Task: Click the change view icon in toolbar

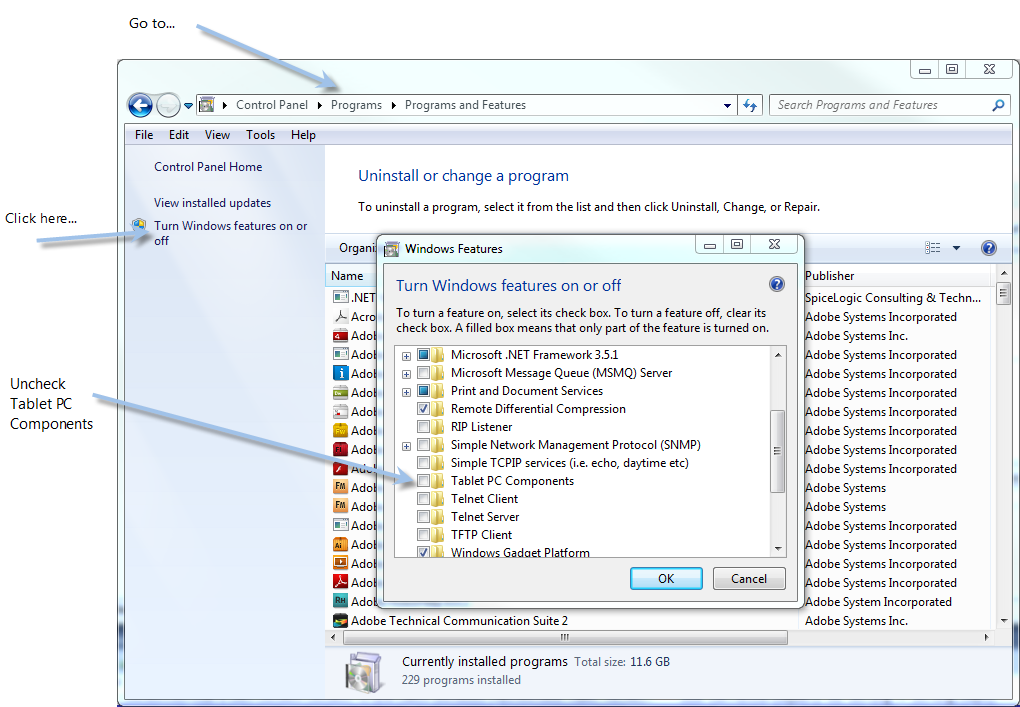Action: (x=932, y=247)
